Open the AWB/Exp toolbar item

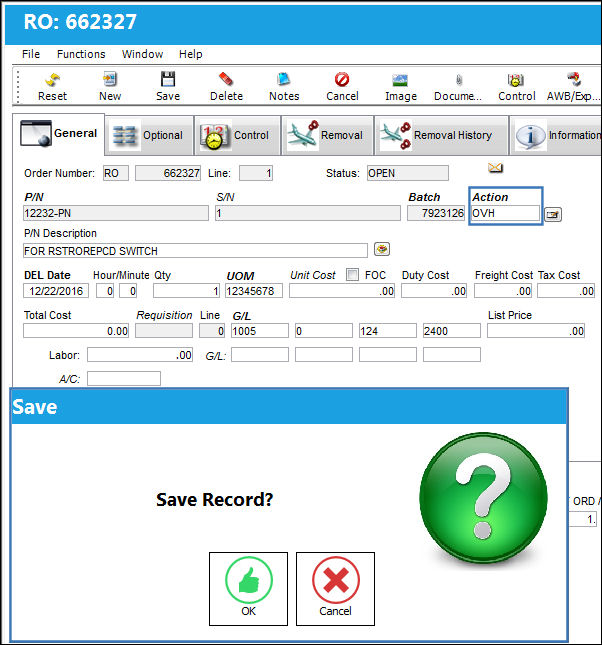[573, 87]
